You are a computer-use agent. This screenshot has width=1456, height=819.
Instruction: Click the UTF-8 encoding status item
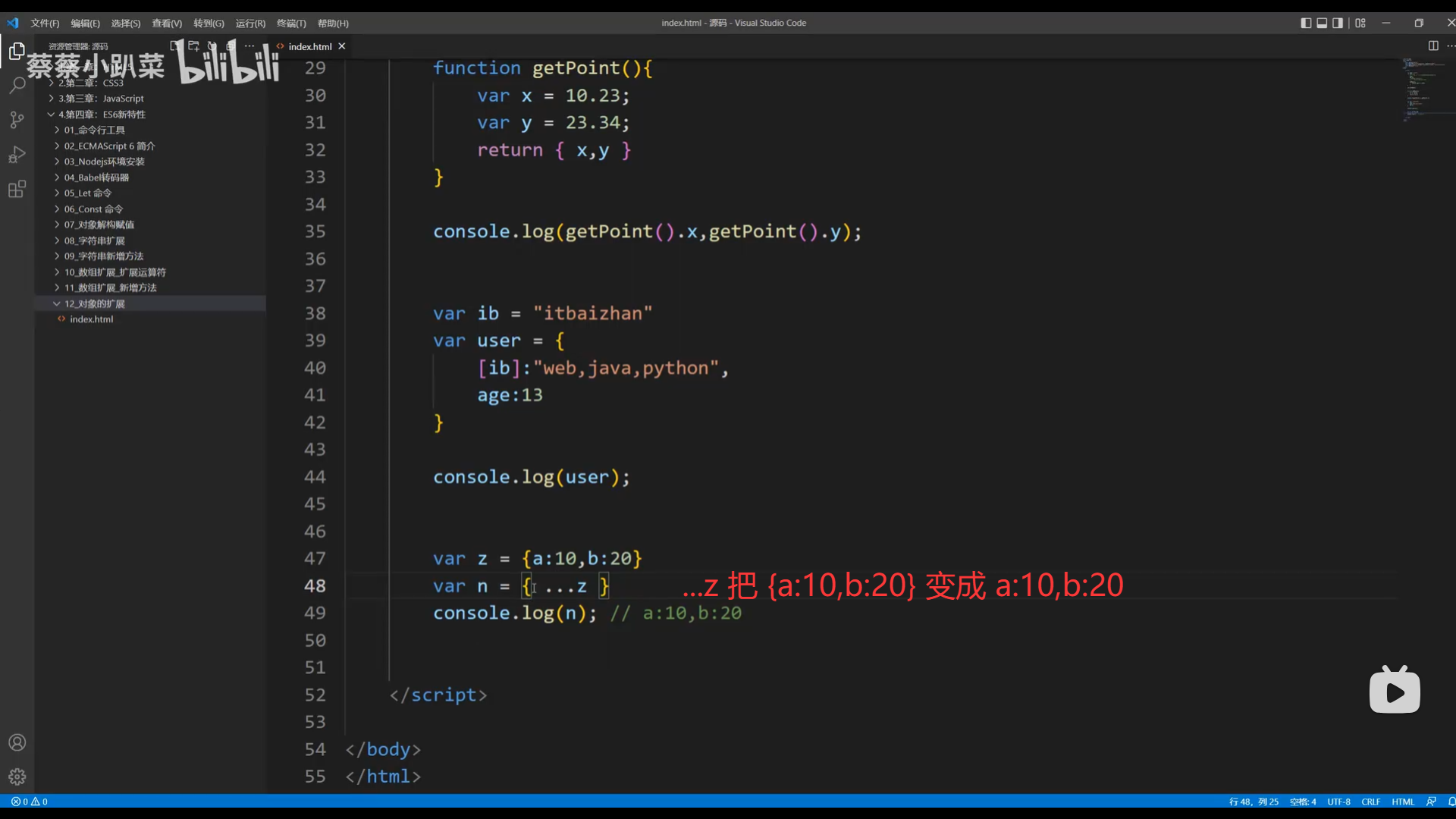pos(1338,802)
